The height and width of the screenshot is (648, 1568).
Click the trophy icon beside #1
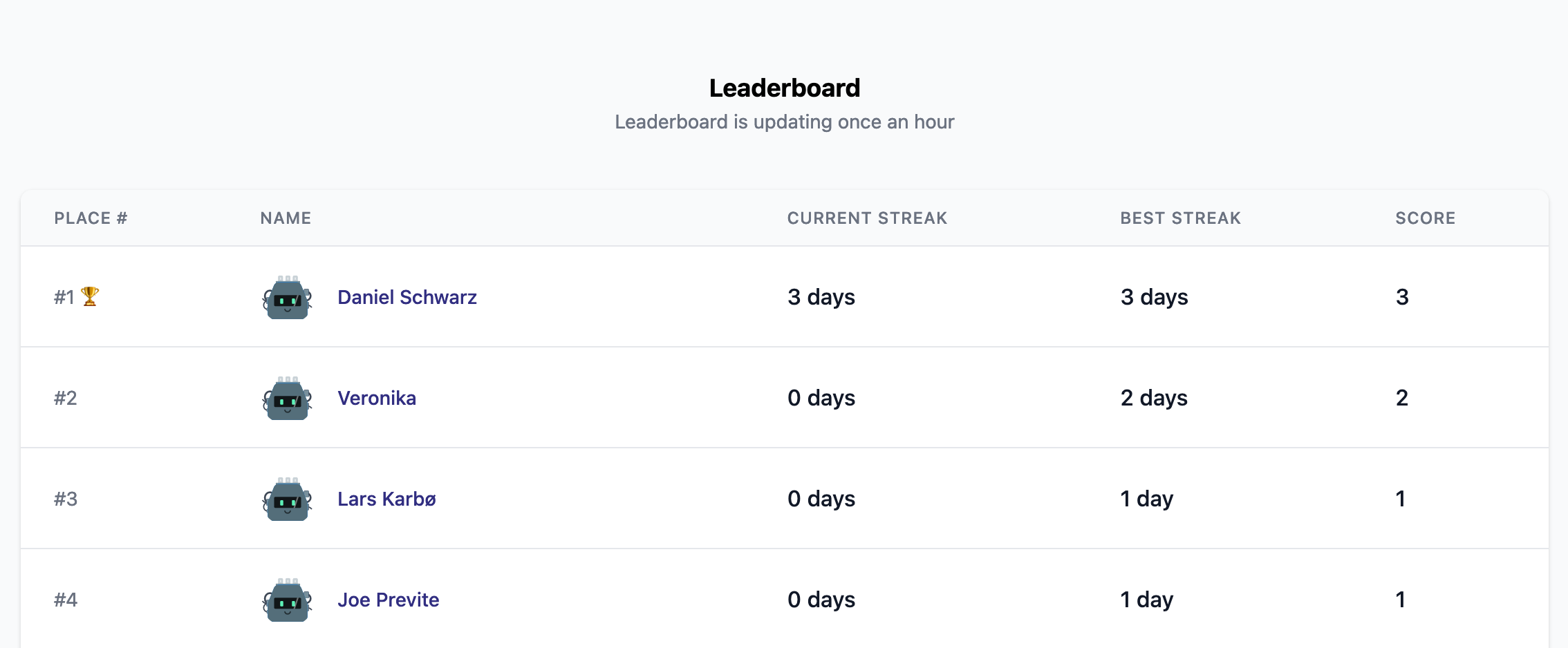pyautogui.click(x=90, y=296)
